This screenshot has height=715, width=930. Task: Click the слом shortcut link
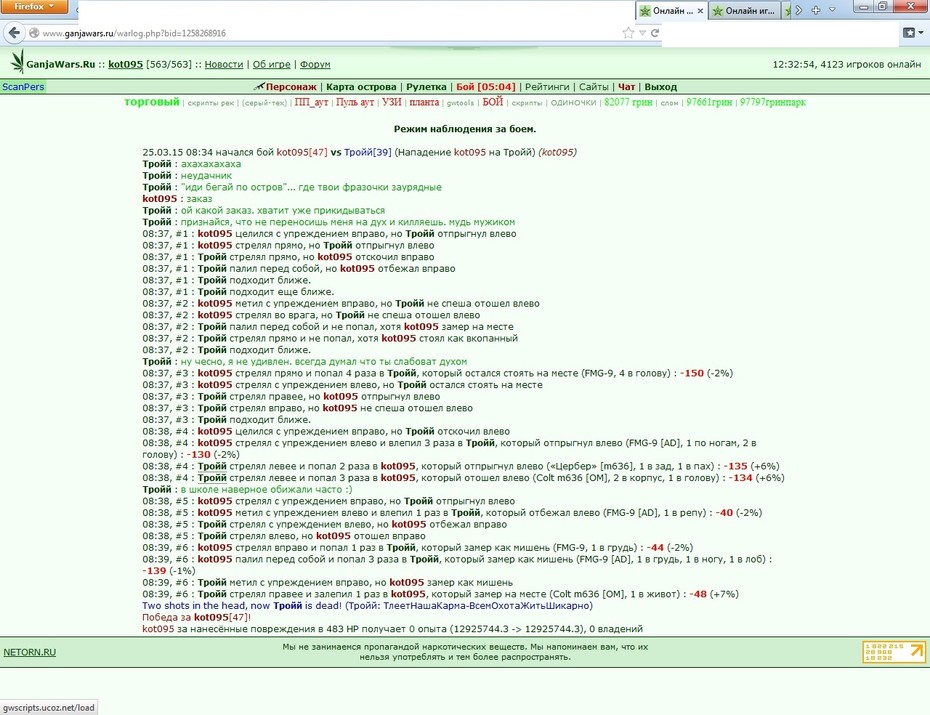(x=669, y=103)
